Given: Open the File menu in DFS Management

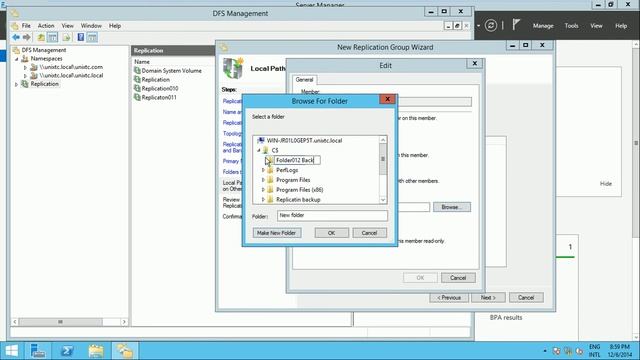Looking at the screenshot, I should pos(26,26).
